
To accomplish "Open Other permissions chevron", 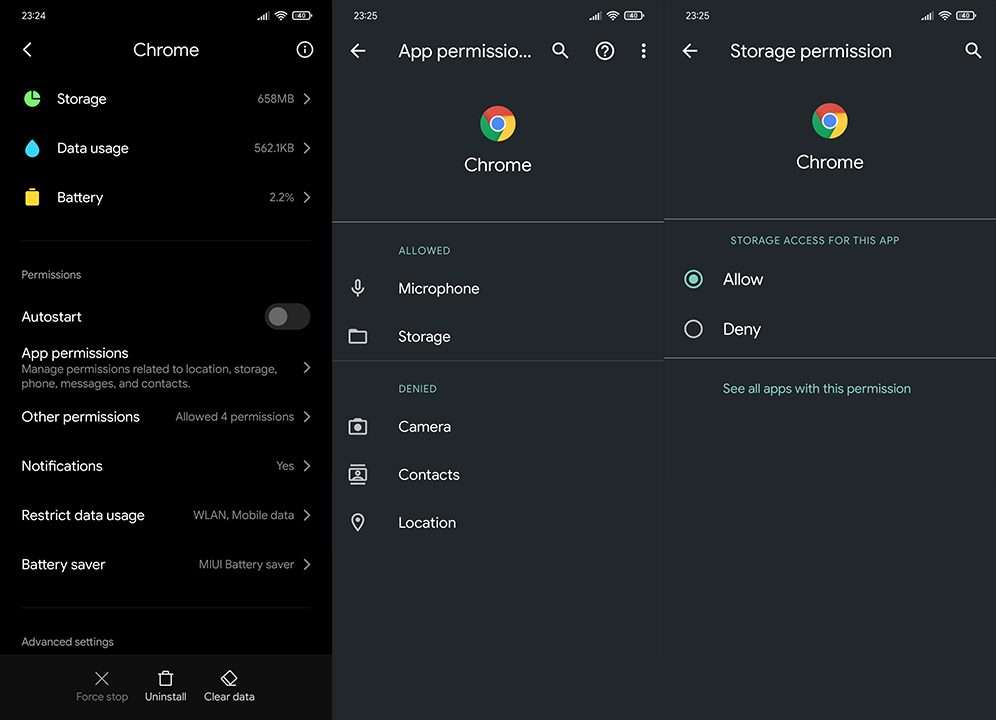I will pyautogui.click(x=307, y=416).
